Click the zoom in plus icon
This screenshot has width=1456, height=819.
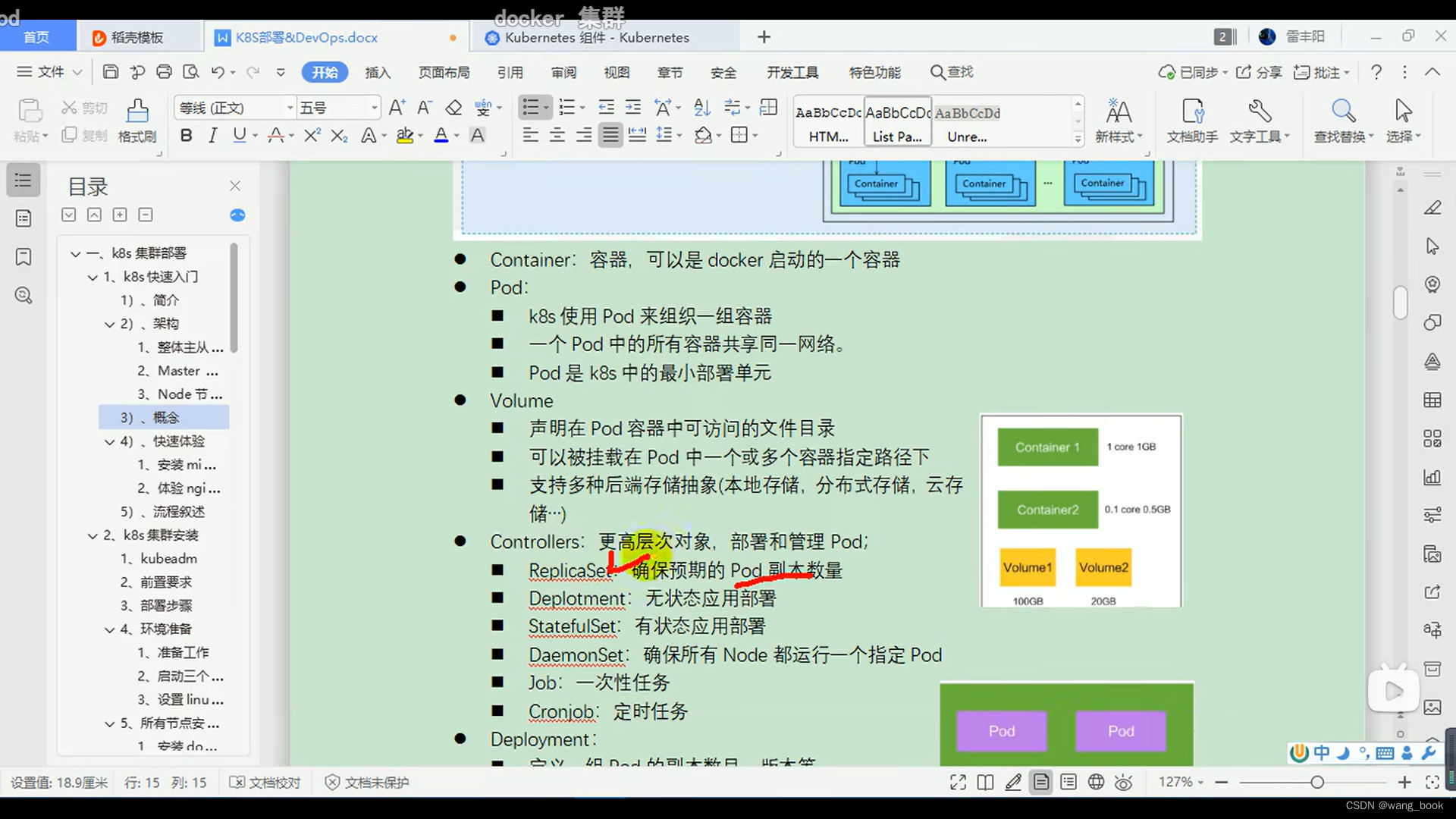(x=1404, y=783)
